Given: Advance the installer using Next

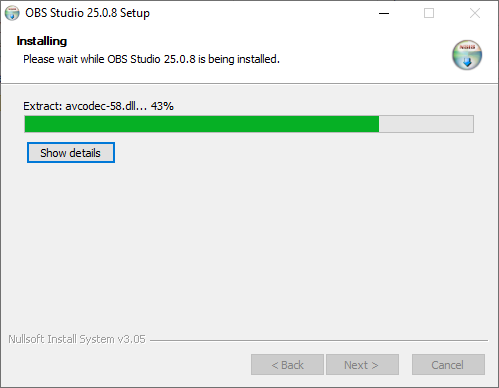Looking at the screenshot, I should pos(362,365).
